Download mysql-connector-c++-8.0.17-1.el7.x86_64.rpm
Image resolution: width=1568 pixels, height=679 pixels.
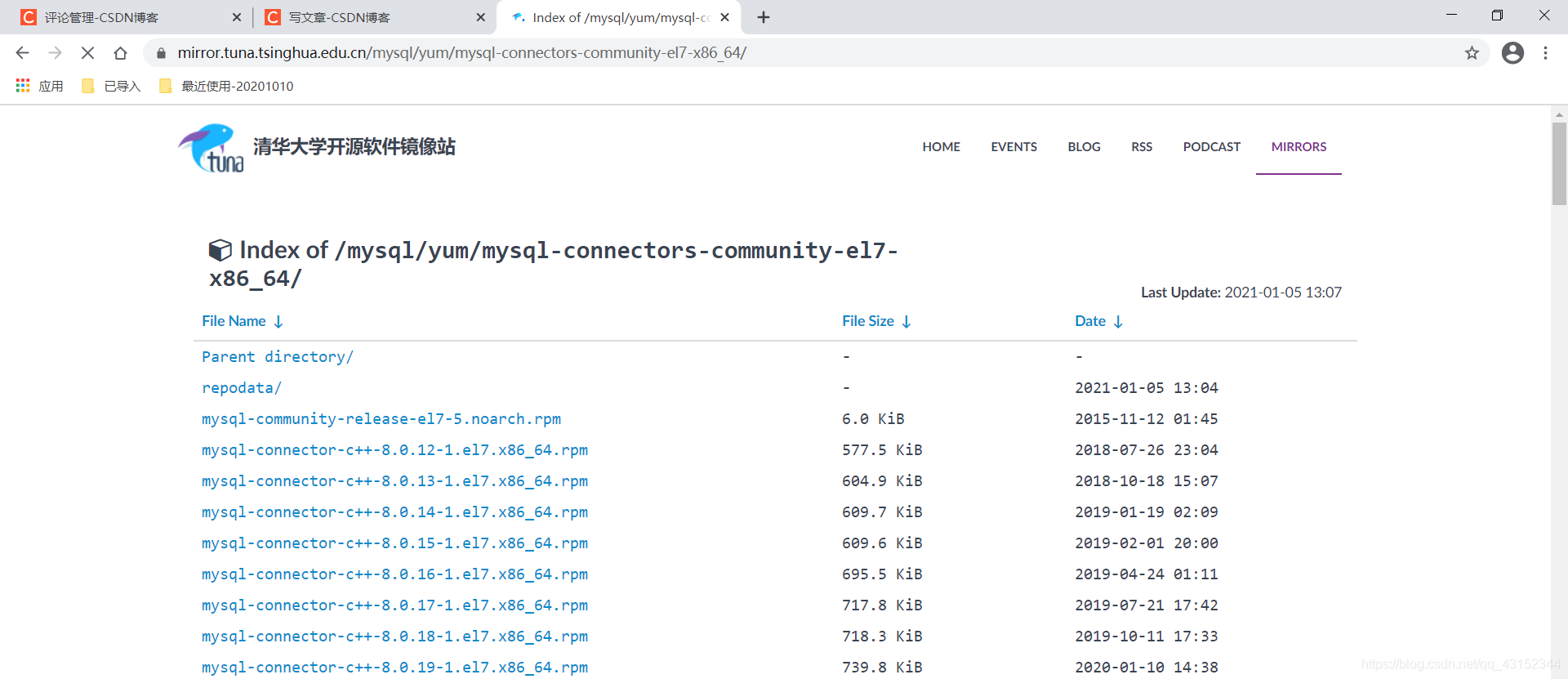pos(394,605)
